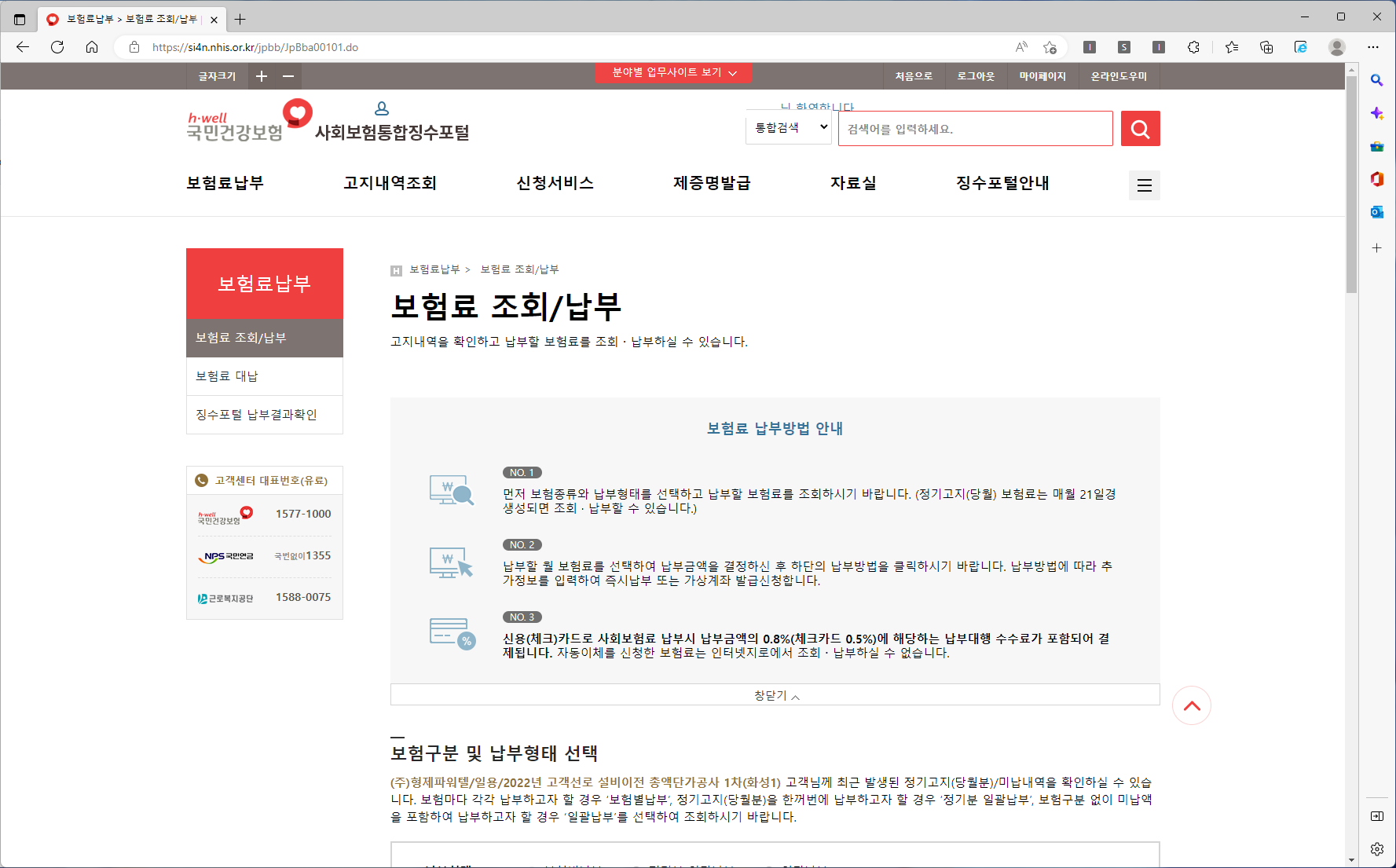
Task: Open tab actions menu icon
Action: (x=20, y=19)
